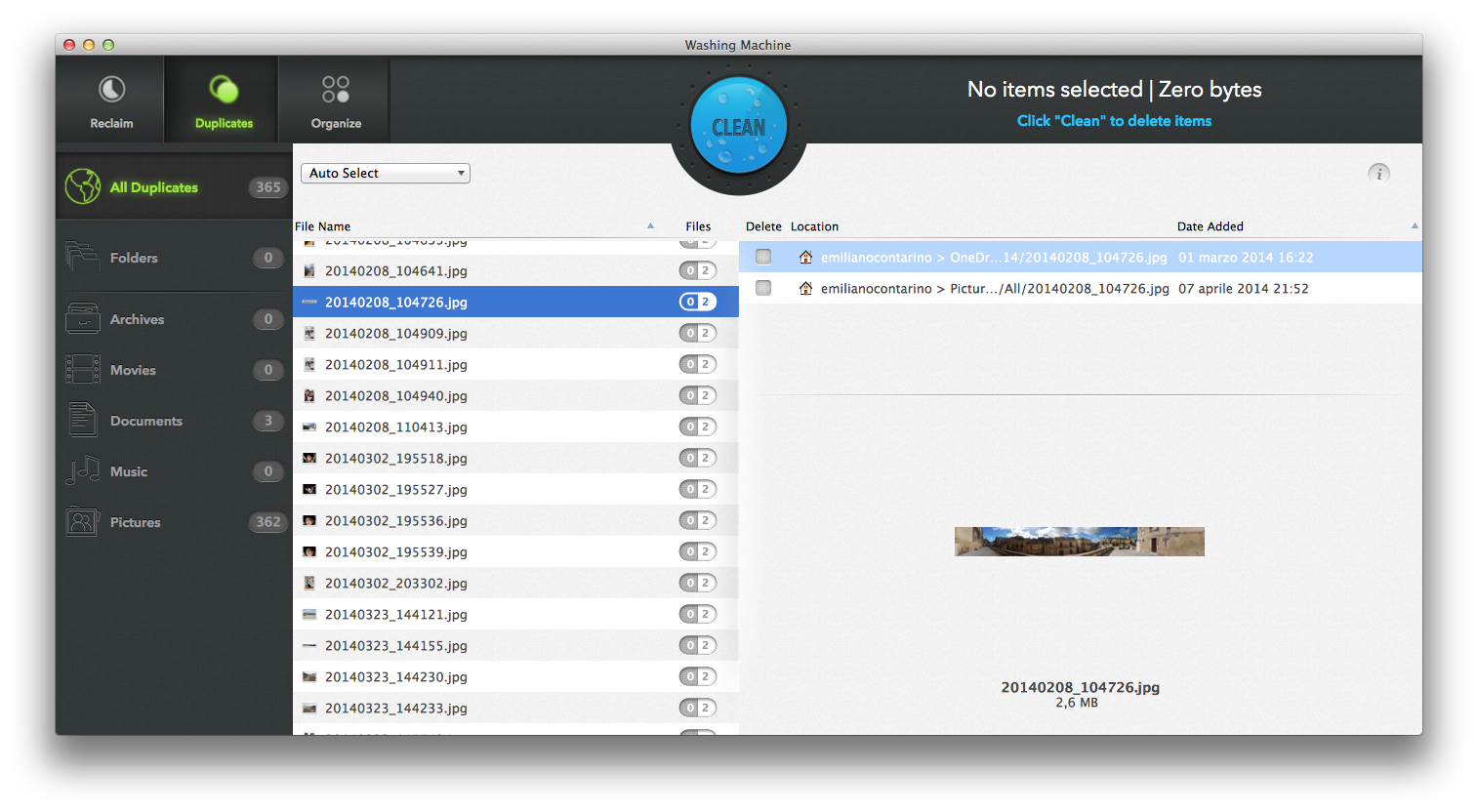The width and height of the screenshot is (1478, 812).
Task: Click the Movies film strip icon
Action: (x=82, y=370)
